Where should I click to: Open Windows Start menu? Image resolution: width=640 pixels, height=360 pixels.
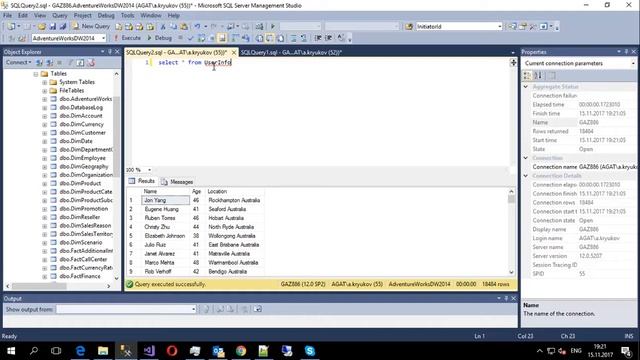tap(11, 351)
